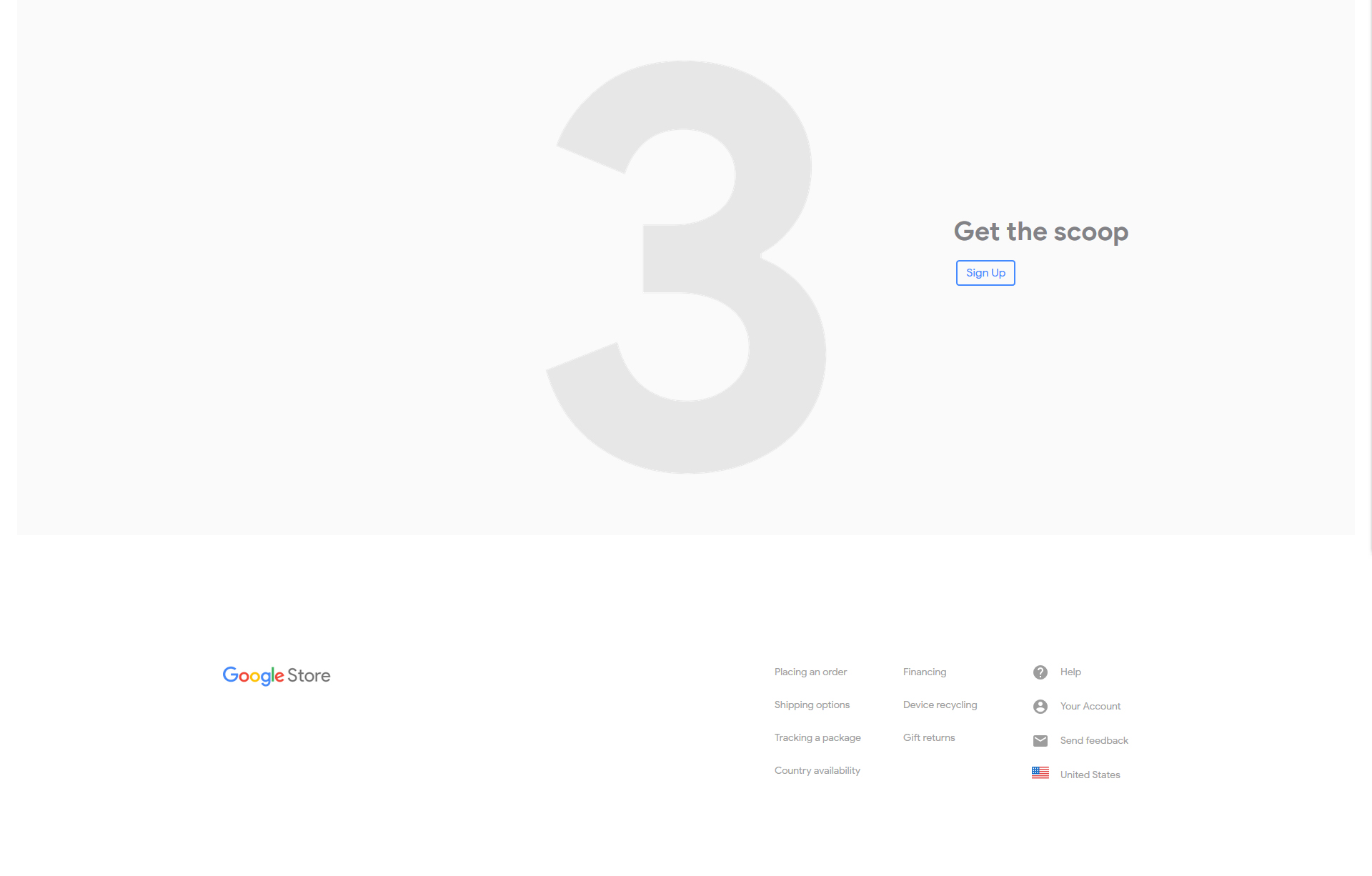Go to Your Account text link

1090,707
